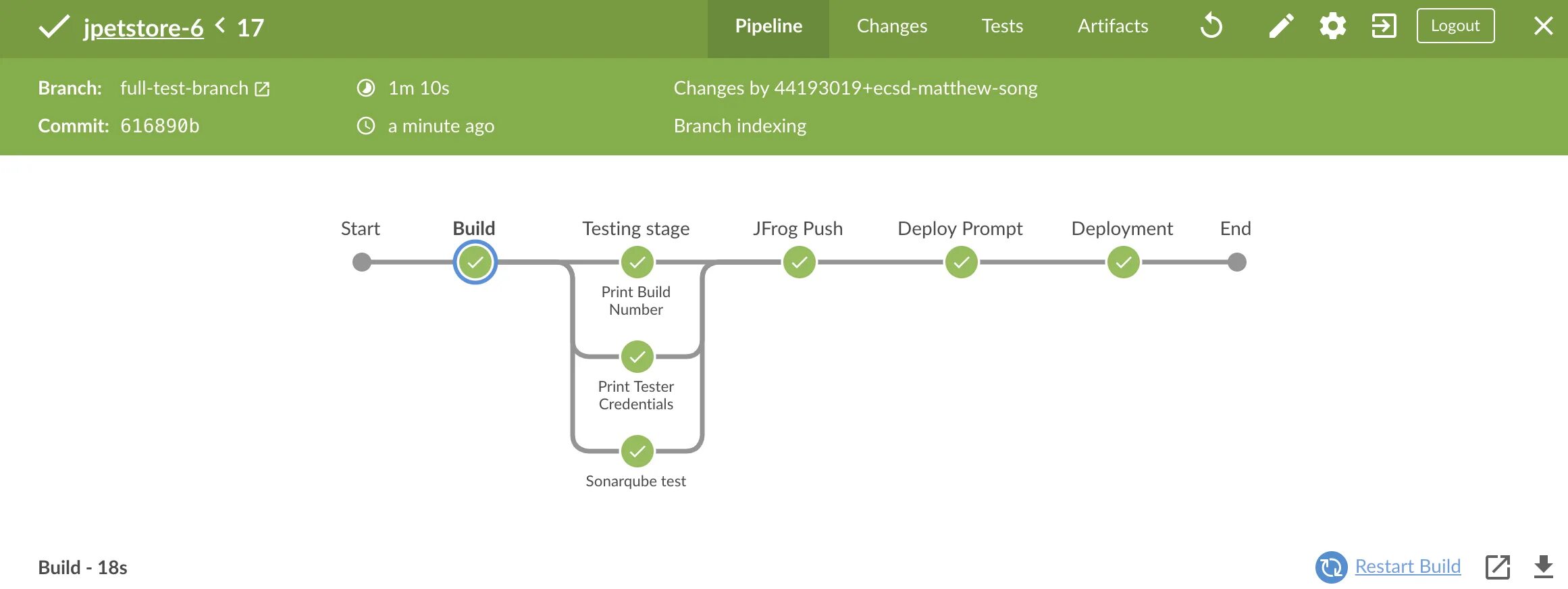Select the JFrog Push stage node
Image resolution: width=1568 pixels, height=589 pixels.
click(x=799, y=262)
